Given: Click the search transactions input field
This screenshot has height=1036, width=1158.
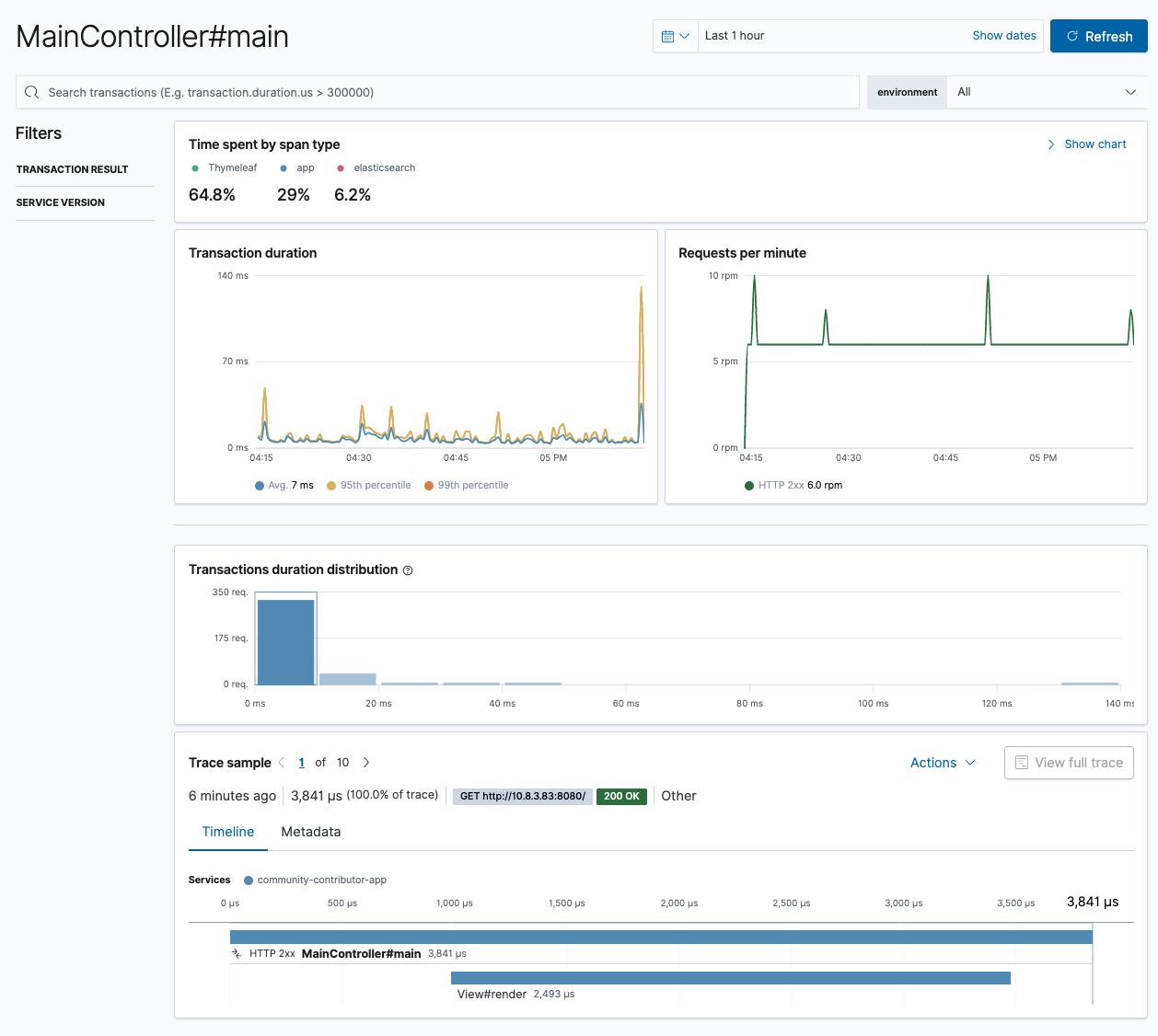Looking at the screenshot, I should tap(437, 92).
